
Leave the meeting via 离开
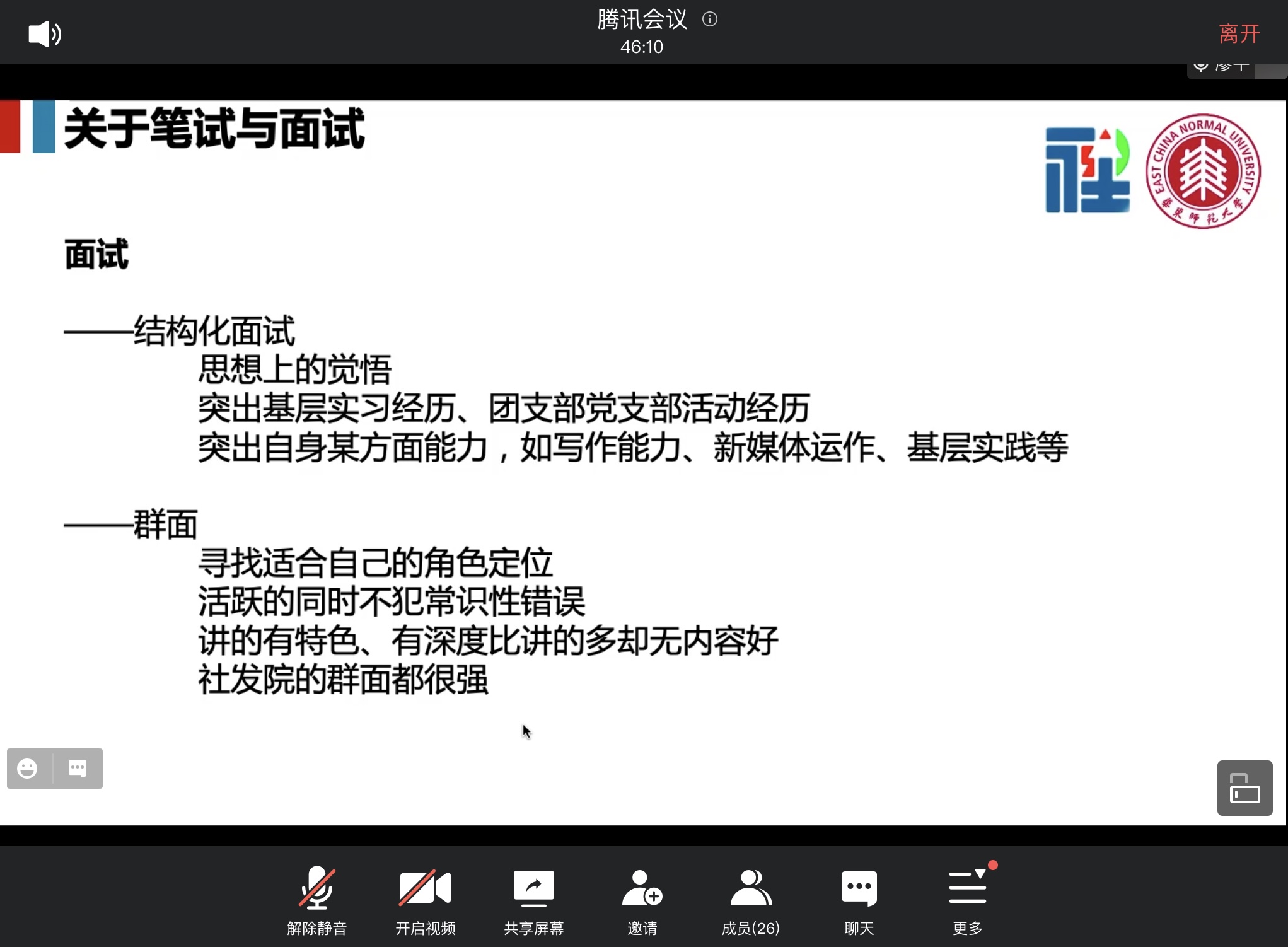pos(1239,33)
